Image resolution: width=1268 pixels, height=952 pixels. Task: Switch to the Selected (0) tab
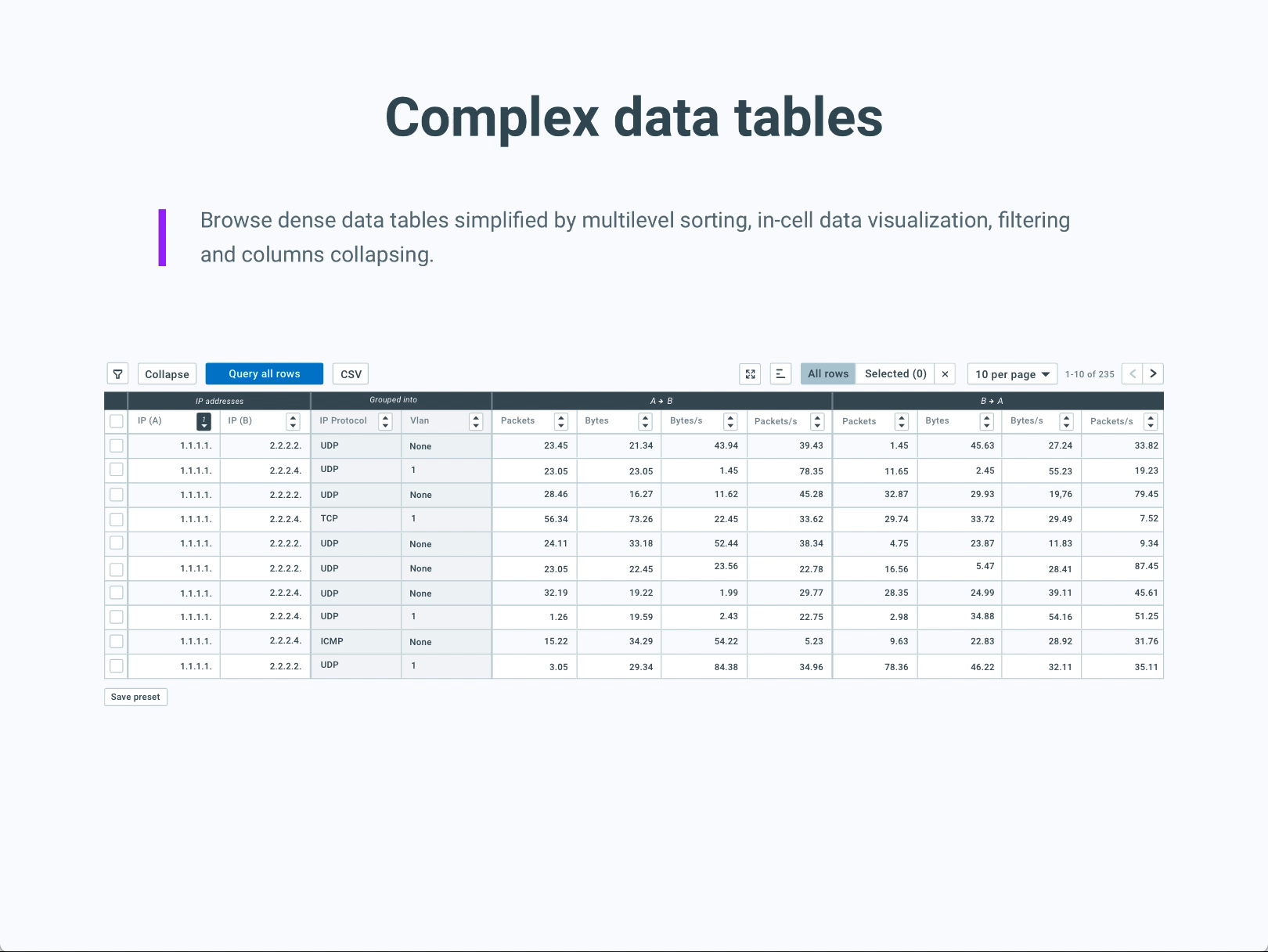(895, 373)
